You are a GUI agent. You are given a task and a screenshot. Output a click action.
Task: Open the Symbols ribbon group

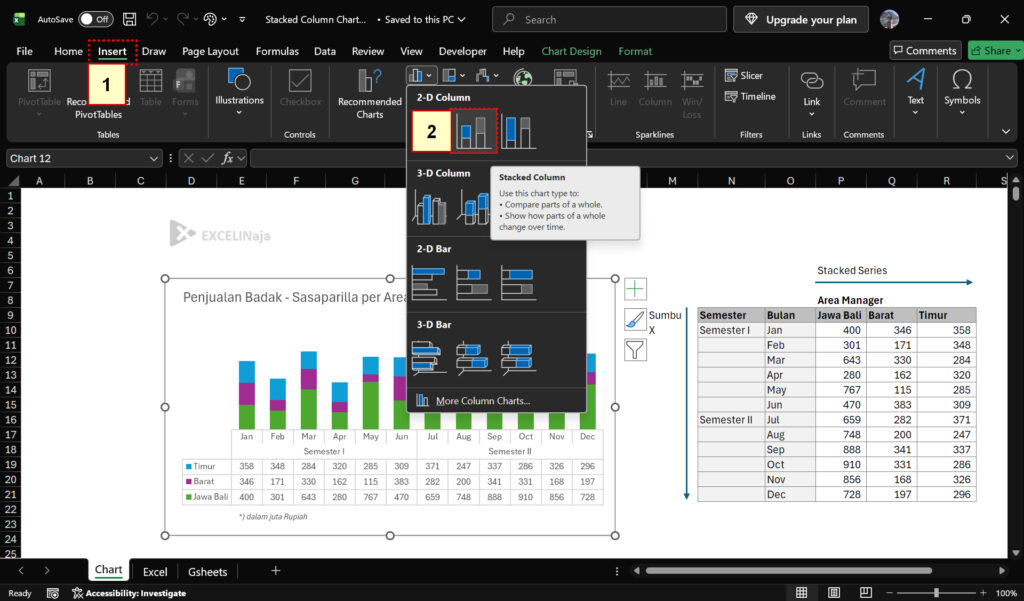pos(962,93)
